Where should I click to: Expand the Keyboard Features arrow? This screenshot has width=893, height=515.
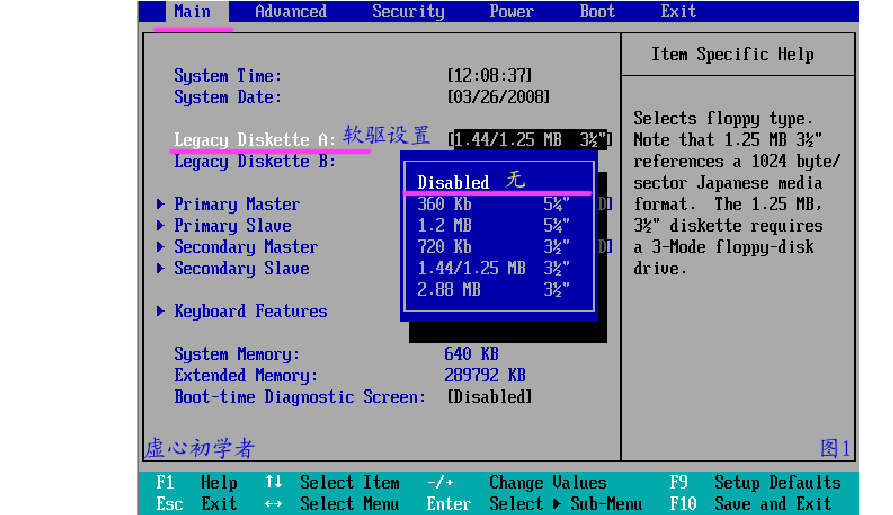161,311
